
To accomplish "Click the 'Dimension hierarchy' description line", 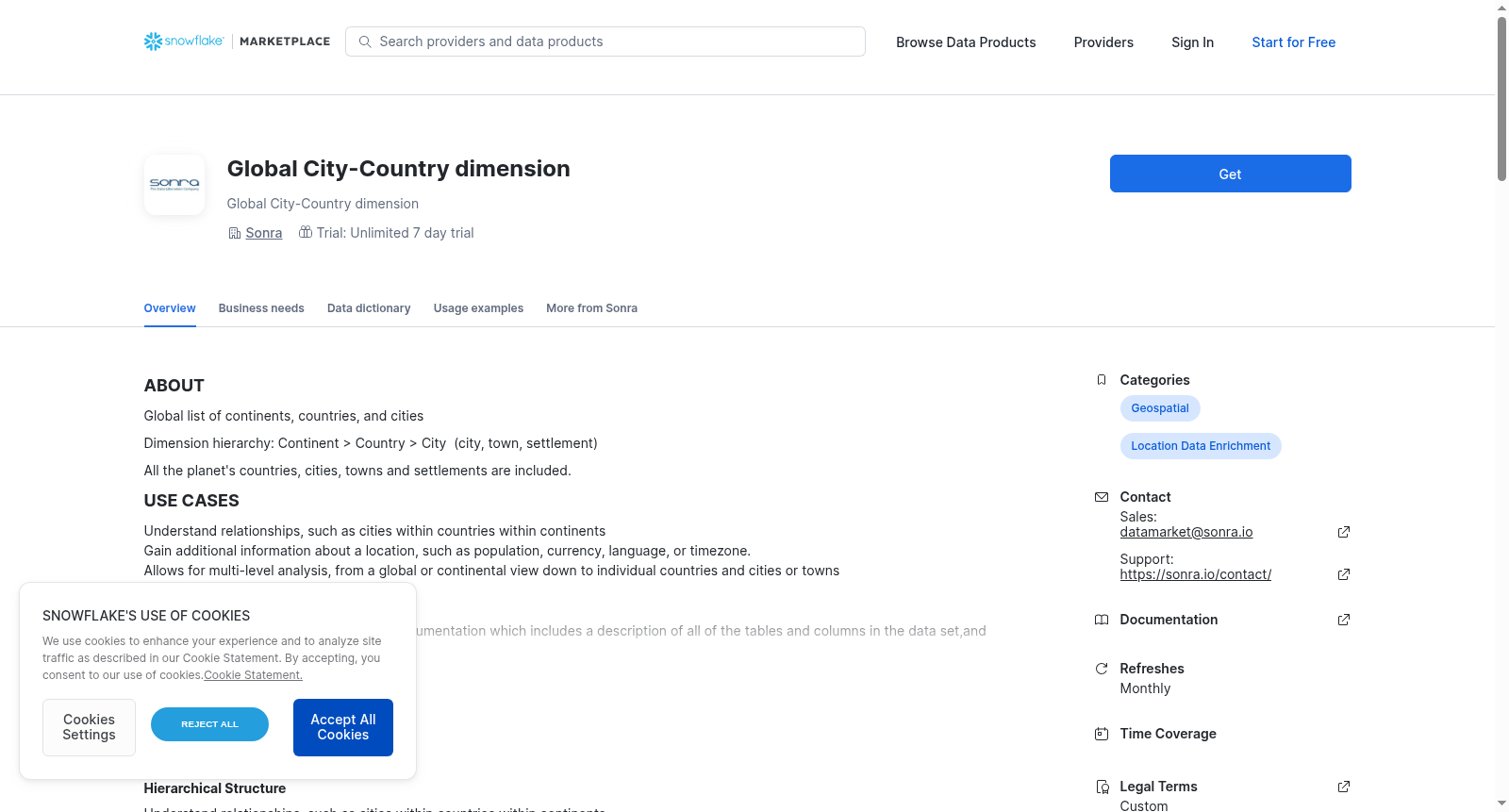I will point(371,443).
